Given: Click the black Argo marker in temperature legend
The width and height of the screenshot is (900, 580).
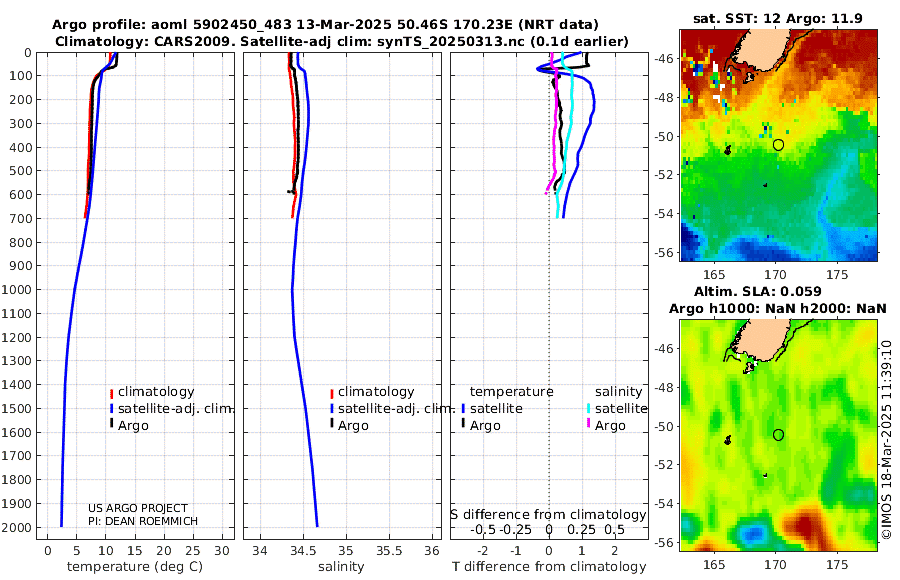Looking at the screenshot, I should tap(111, 423).
